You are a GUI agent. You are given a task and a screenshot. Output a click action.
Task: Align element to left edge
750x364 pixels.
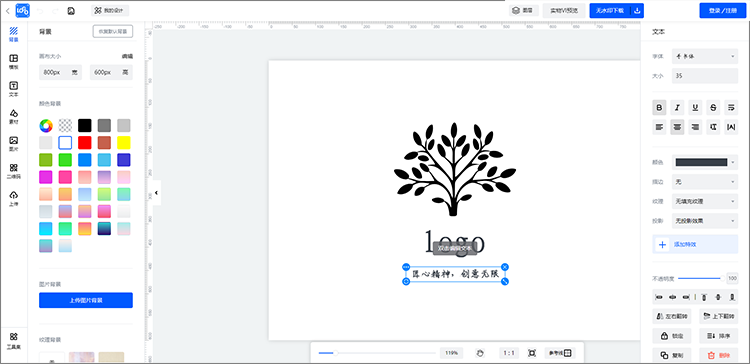659,297
